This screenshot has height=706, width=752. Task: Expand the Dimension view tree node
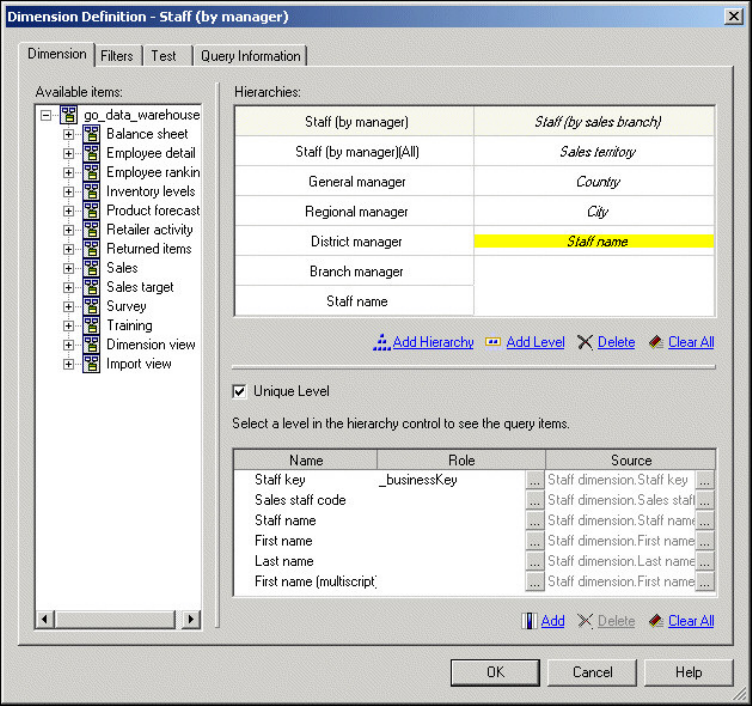coord(69,345)
